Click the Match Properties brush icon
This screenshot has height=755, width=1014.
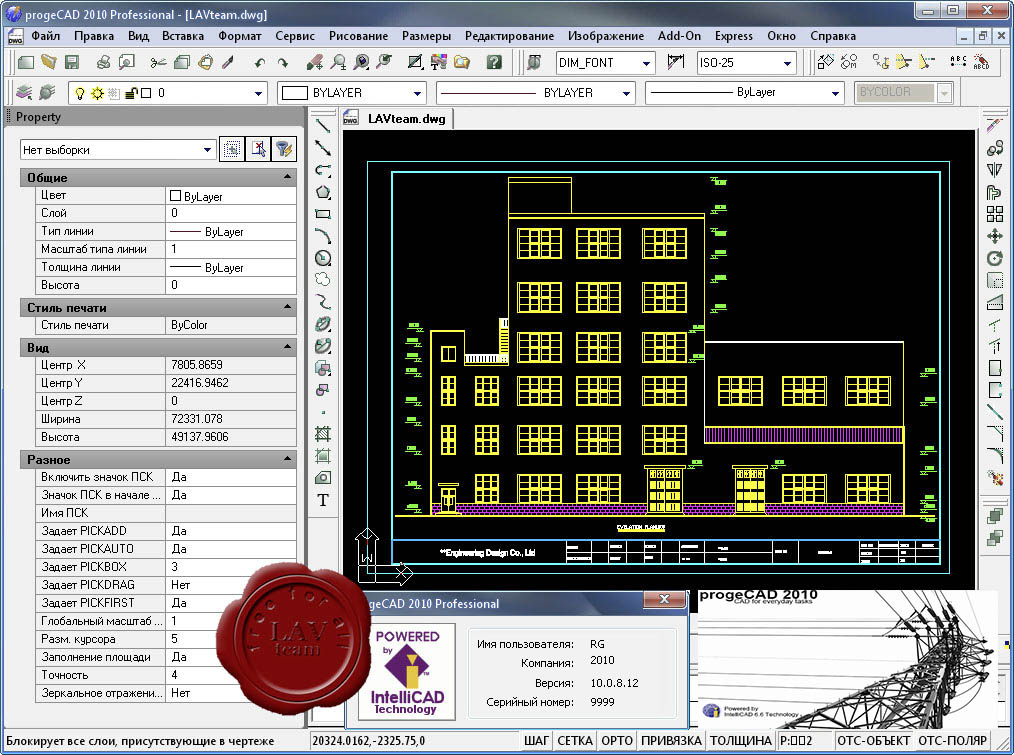coord(228,62)
